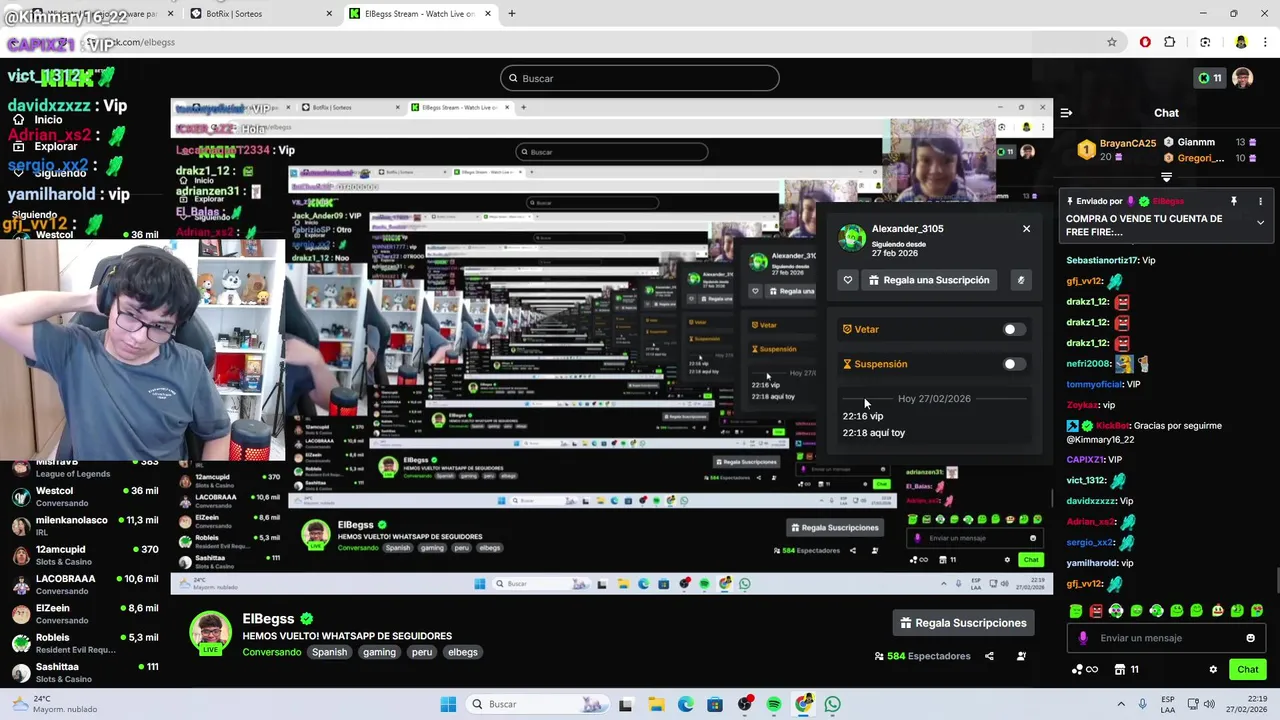Open Conversando category link
This screenshot has height=720, width=1280.
tap(271, 652)
